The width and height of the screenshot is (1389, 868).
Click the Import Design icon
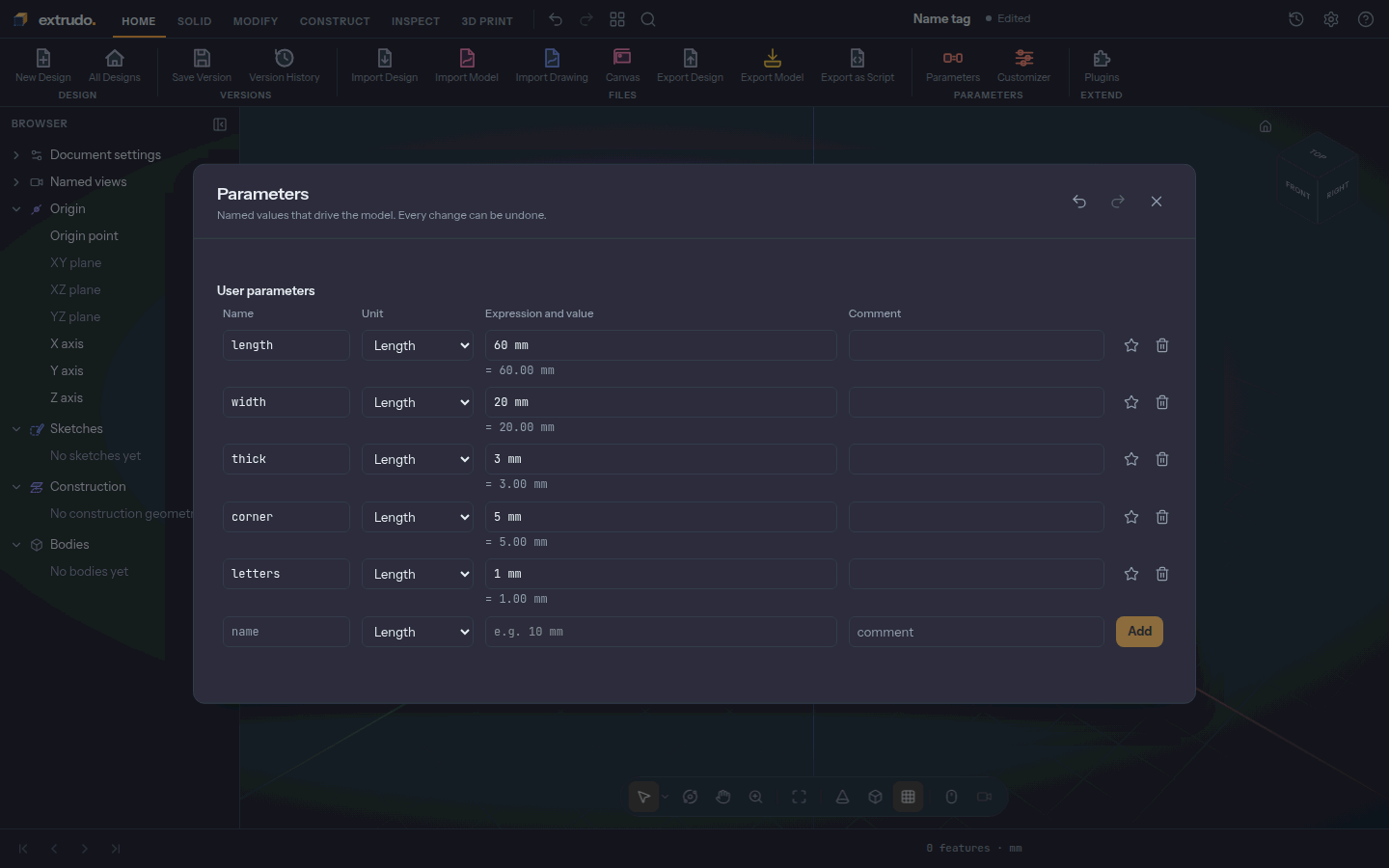click(x=385, y=58)
